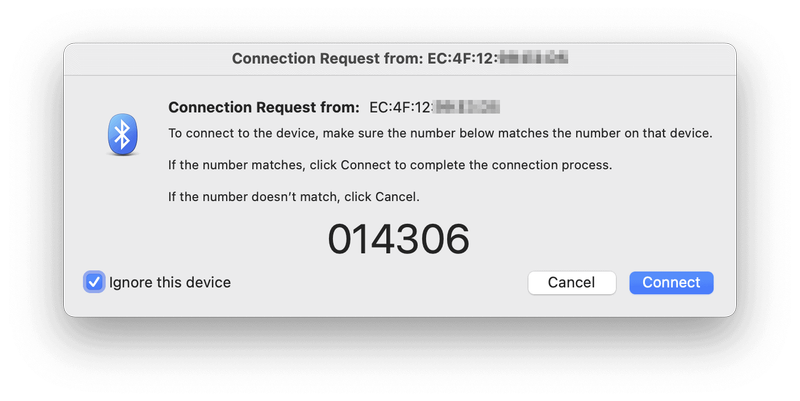Click the blurred address portion in title bar

click(533, 58)
